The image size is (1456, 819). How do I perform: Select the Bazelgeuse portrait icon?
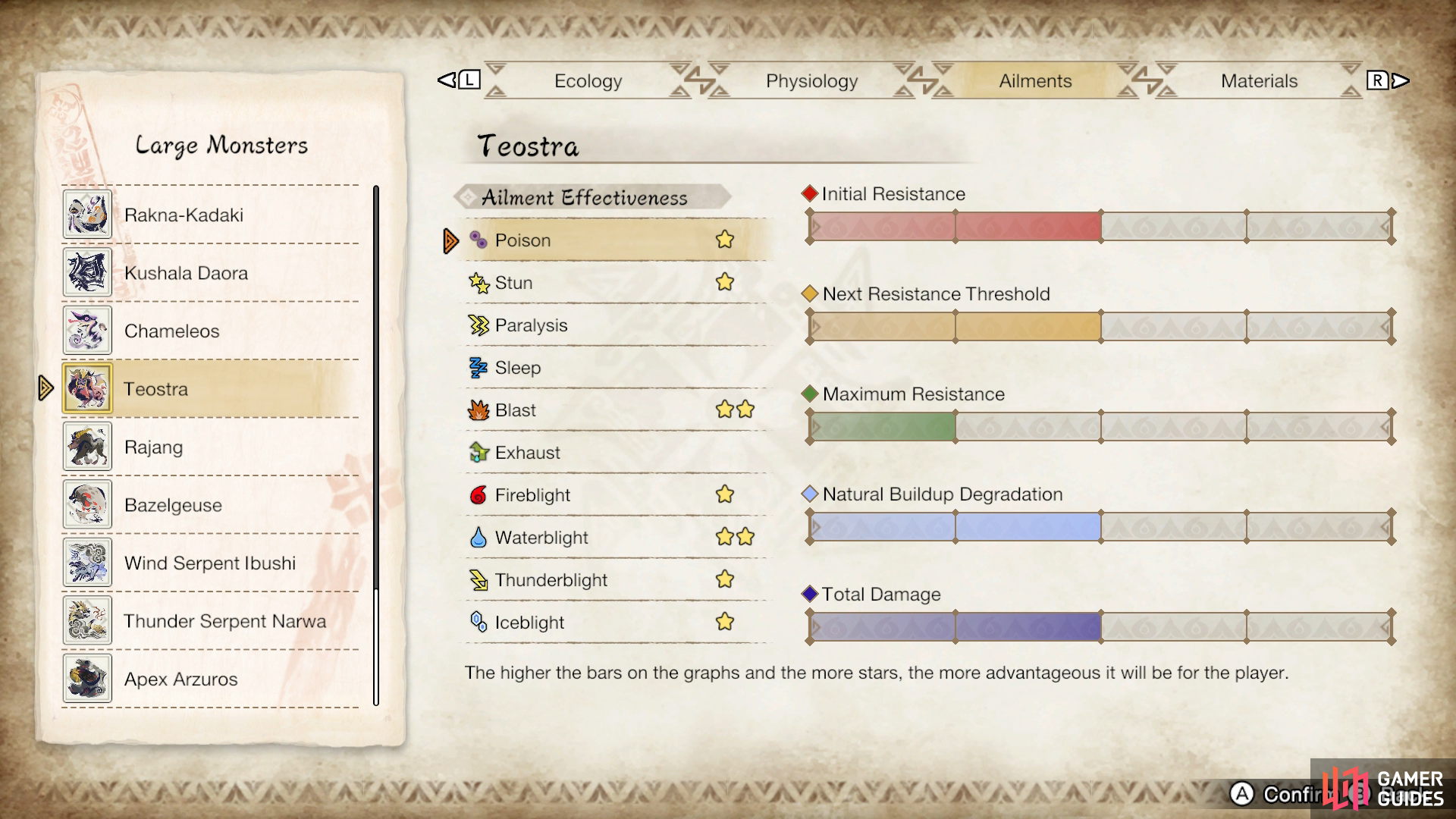tap(87, 504)
